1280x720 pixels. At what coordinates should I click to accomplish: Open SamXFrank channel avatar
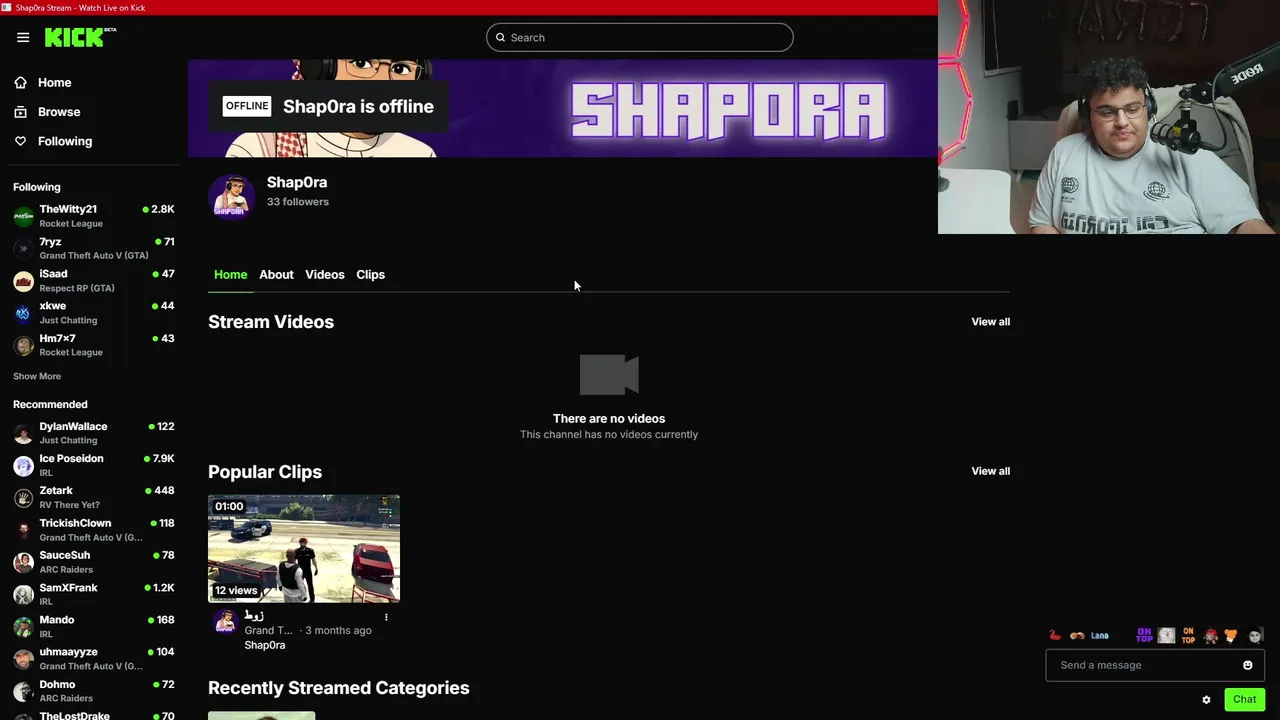pos(24,594)
